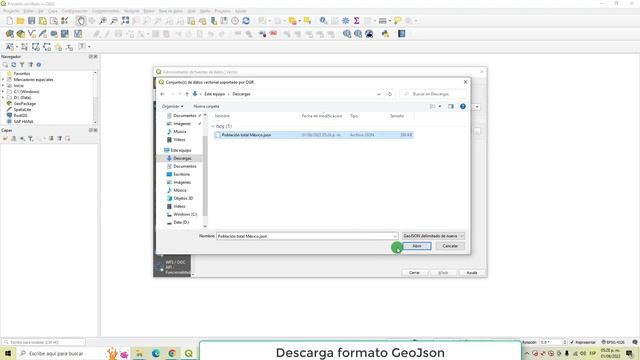The image size is (640, 360).
Task: Click the Zoom Full extent icon
Action: point(125,21)
